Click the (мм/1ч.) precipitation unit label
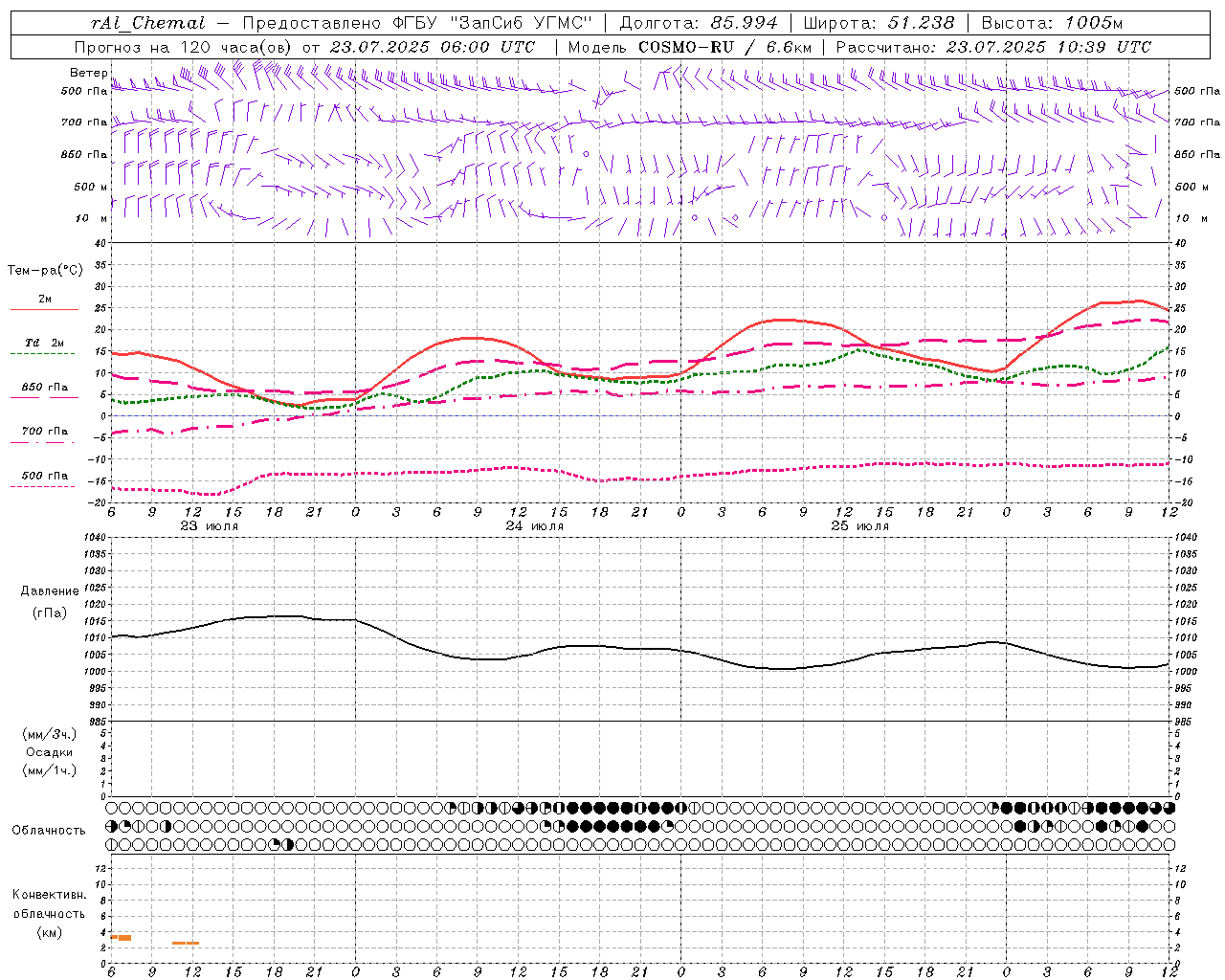 coord(50,770)
